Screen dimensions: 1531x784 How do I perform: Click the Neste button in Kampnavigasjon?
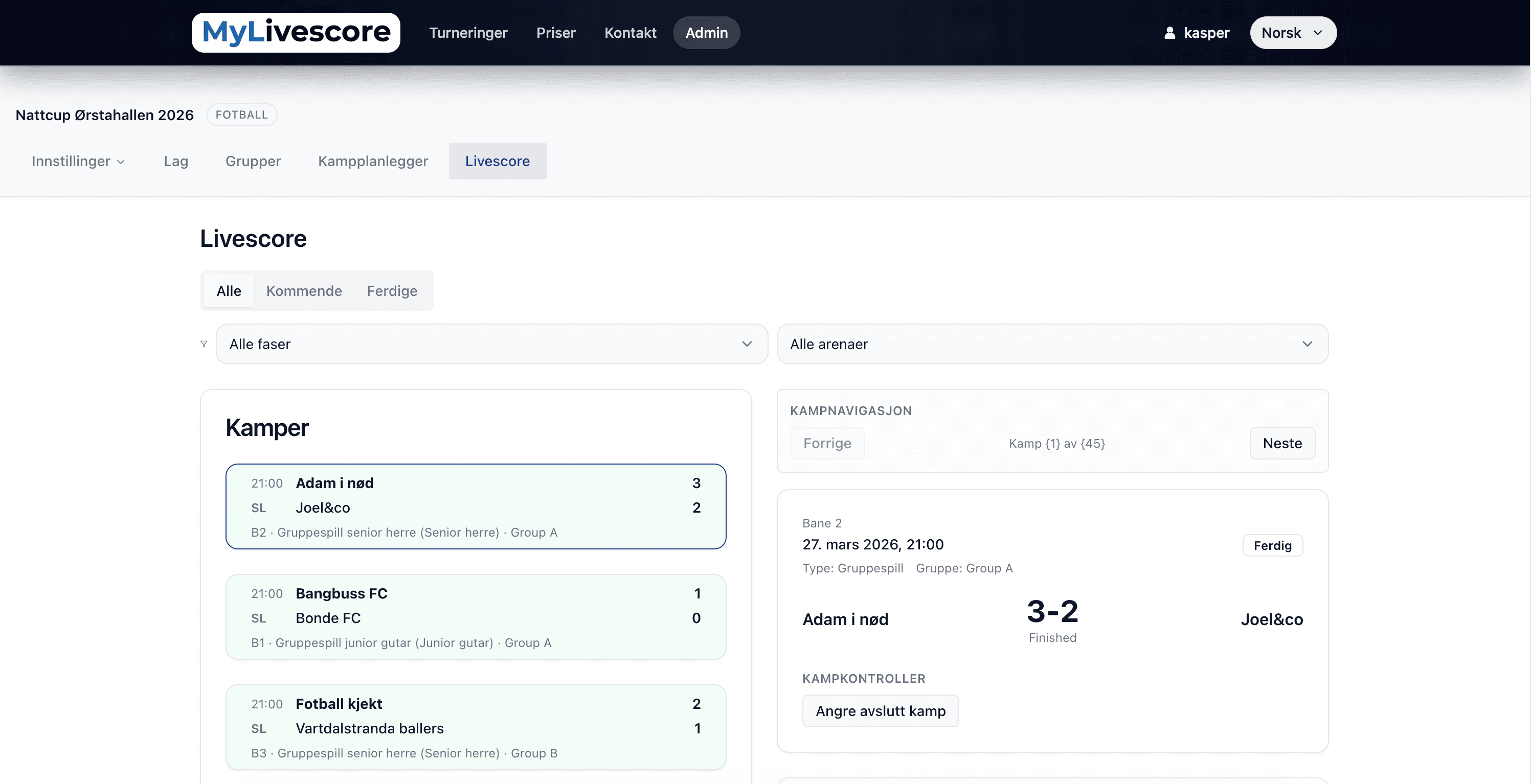tap(1281, 443)
